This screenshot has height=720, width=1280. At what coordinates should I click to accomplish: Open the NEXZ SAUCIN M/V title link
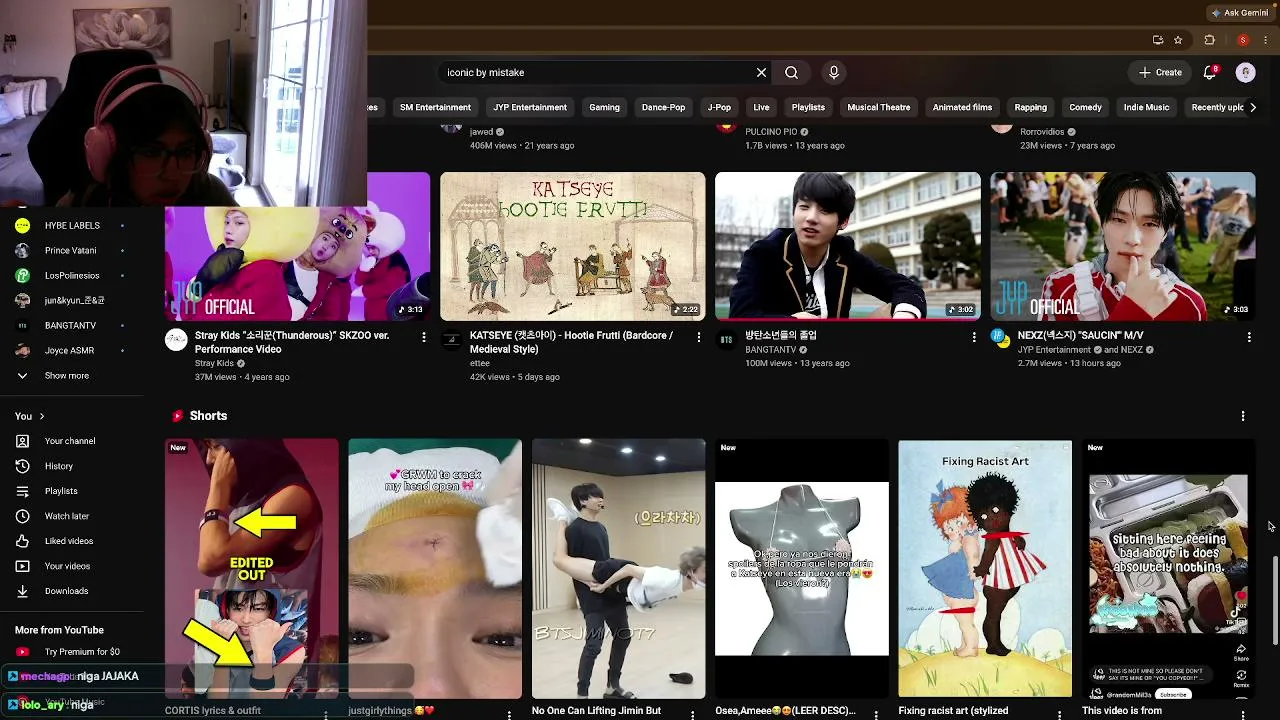tap(1080, 335)
